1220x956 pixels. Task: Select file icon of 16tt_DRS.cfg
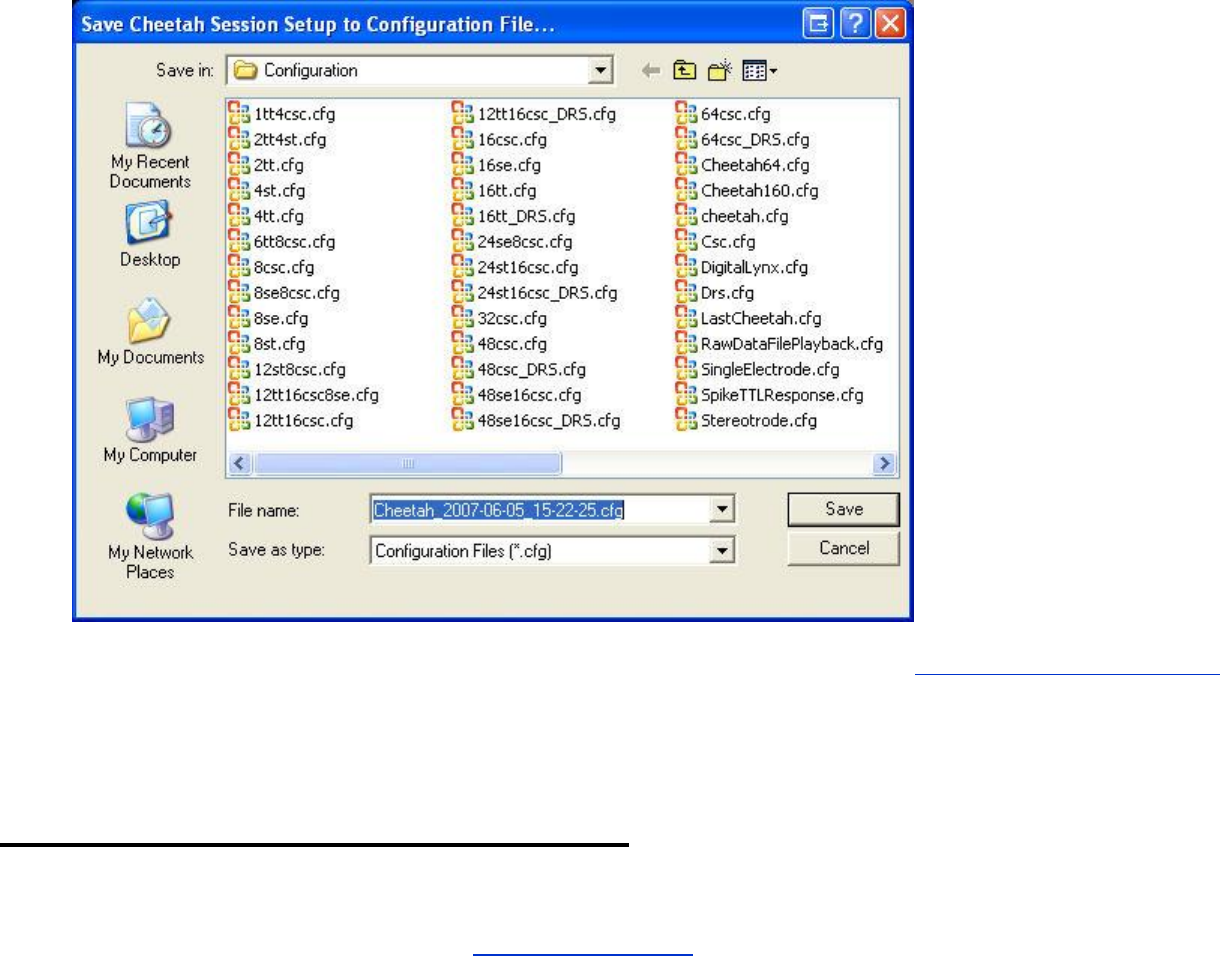point(462,216)
